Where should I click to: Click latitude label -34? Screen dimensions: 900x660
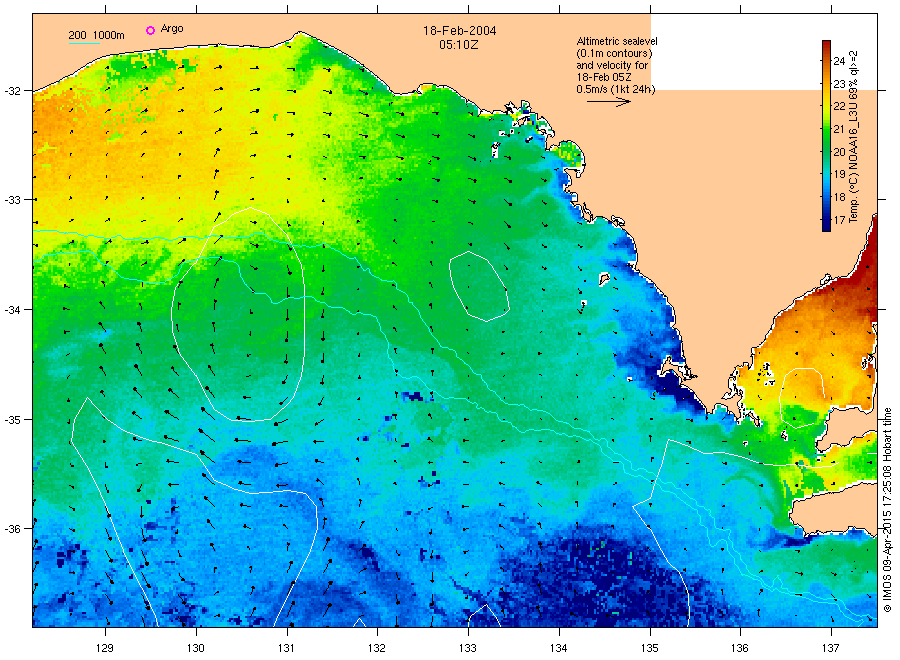pos(13,310)
